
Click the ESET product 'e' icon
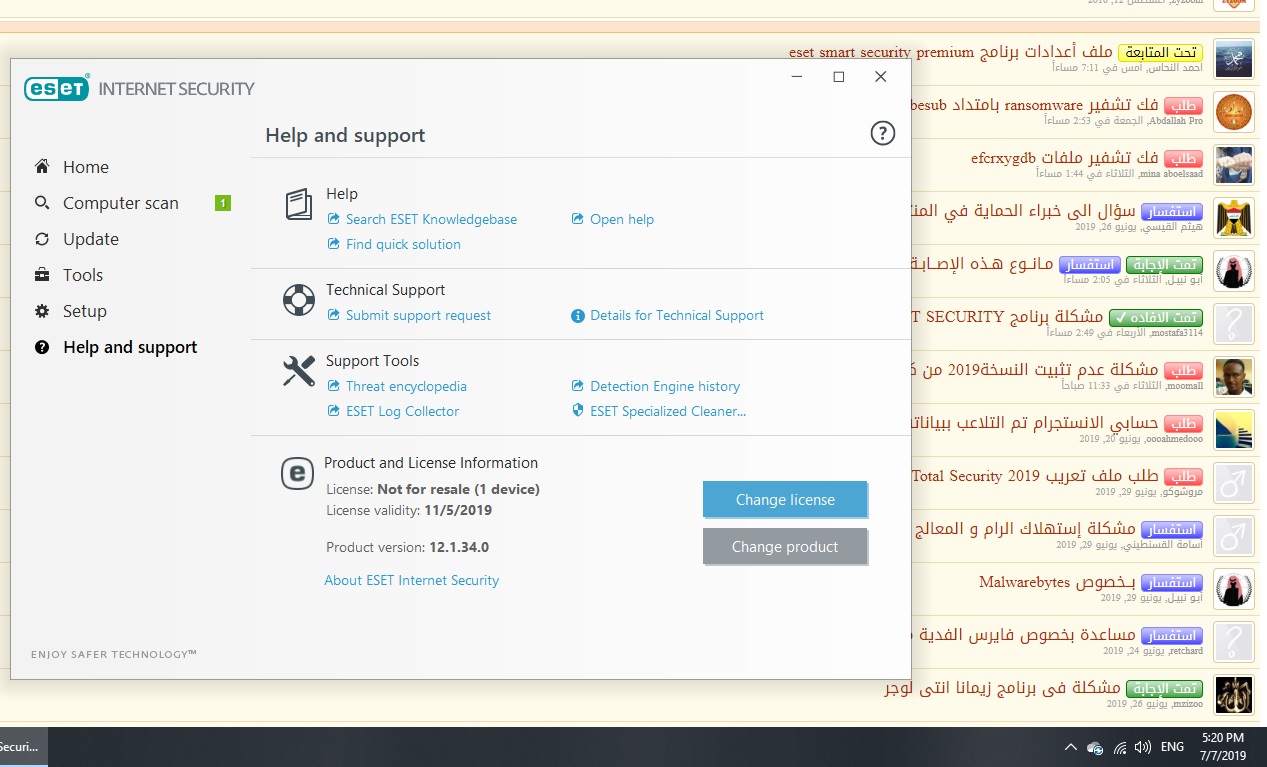pos(297,473)
